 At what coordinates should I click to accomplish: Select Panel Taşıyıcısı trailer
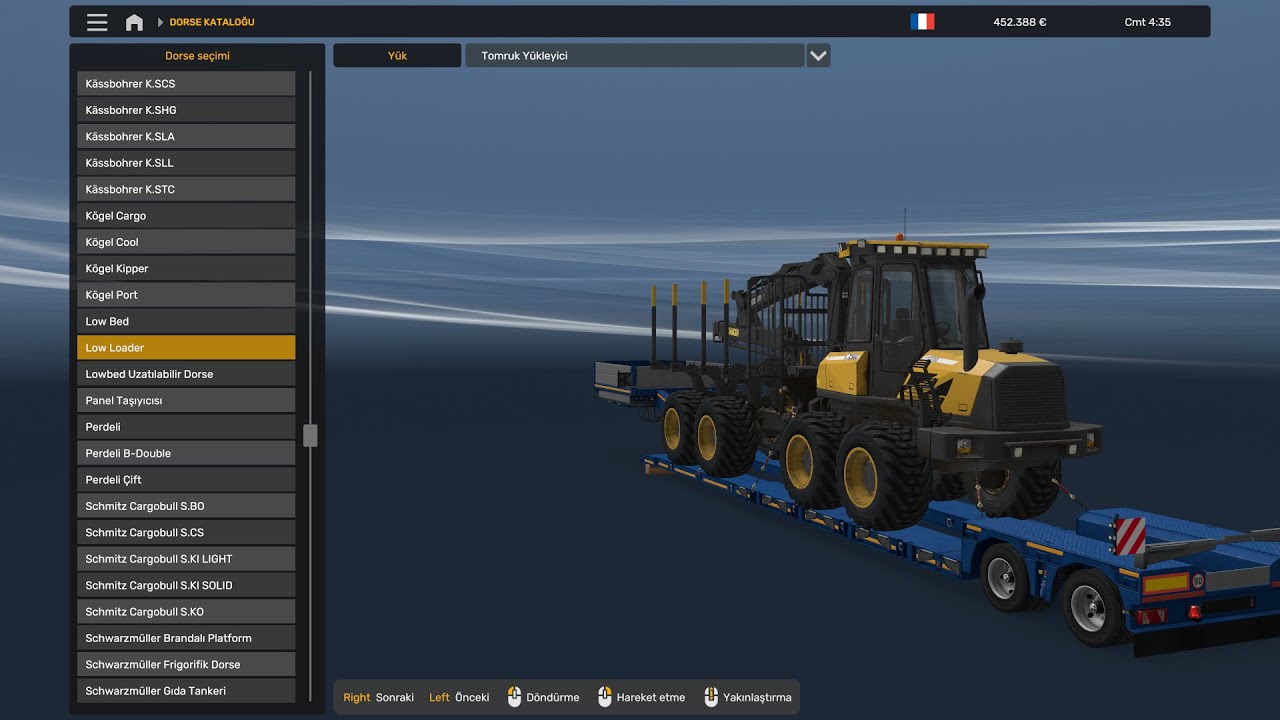pyautogui.click(x=186, y=400)
